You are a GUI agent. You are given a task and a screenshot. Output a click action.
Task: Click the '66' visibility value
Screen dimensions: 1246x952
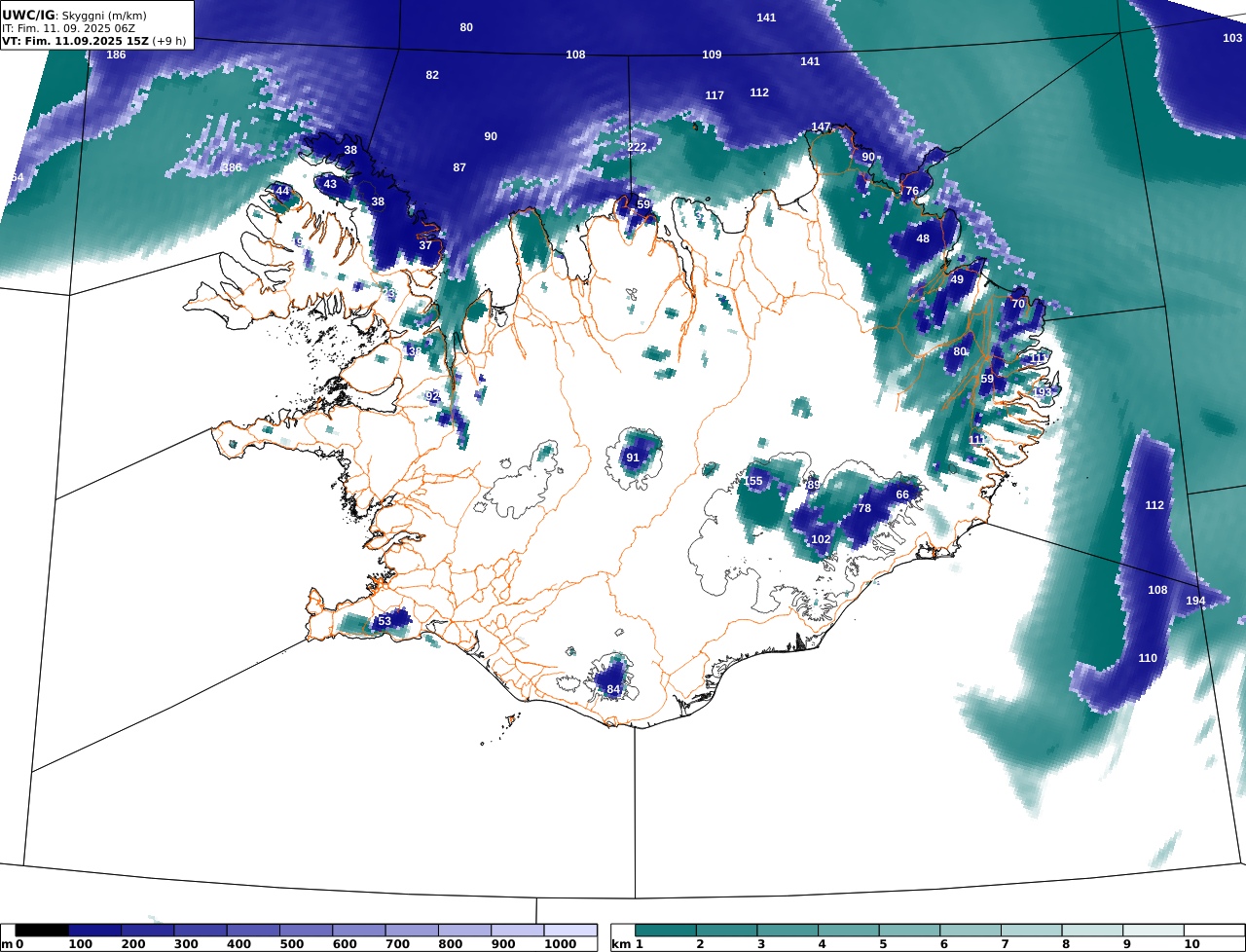(902, 494)
